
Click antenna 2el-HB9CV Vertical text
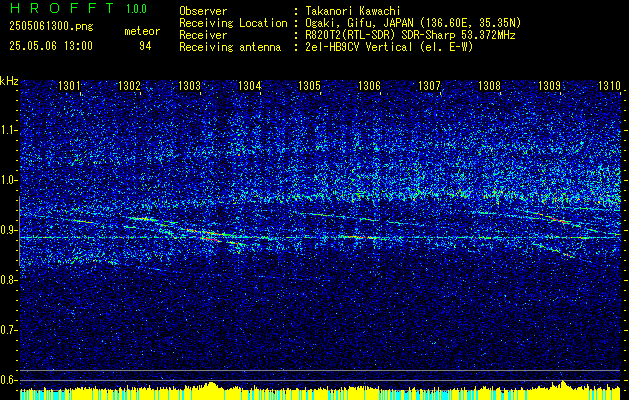pyautogui.click(x=390, y=47)
